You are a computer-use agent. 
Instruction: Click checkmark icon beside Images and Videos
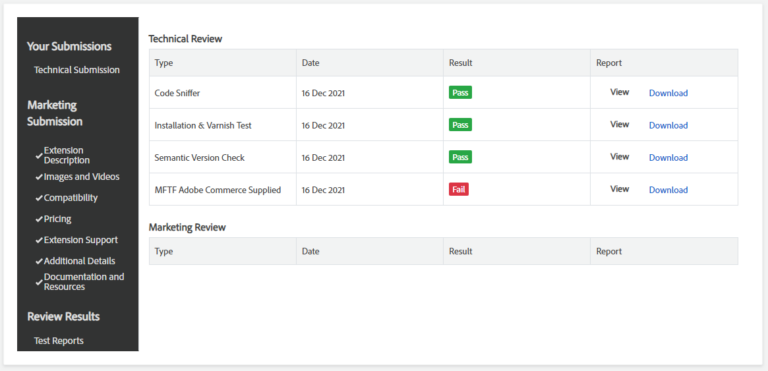(x=39, y=177)
